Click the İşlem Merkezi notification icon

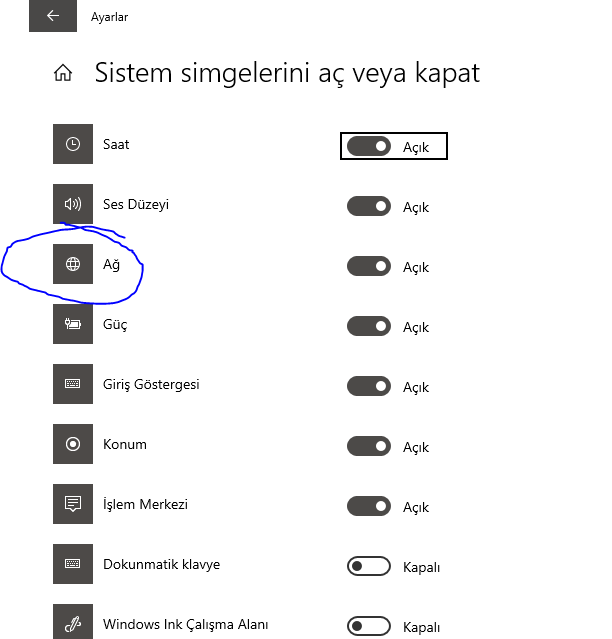point(72,505)
